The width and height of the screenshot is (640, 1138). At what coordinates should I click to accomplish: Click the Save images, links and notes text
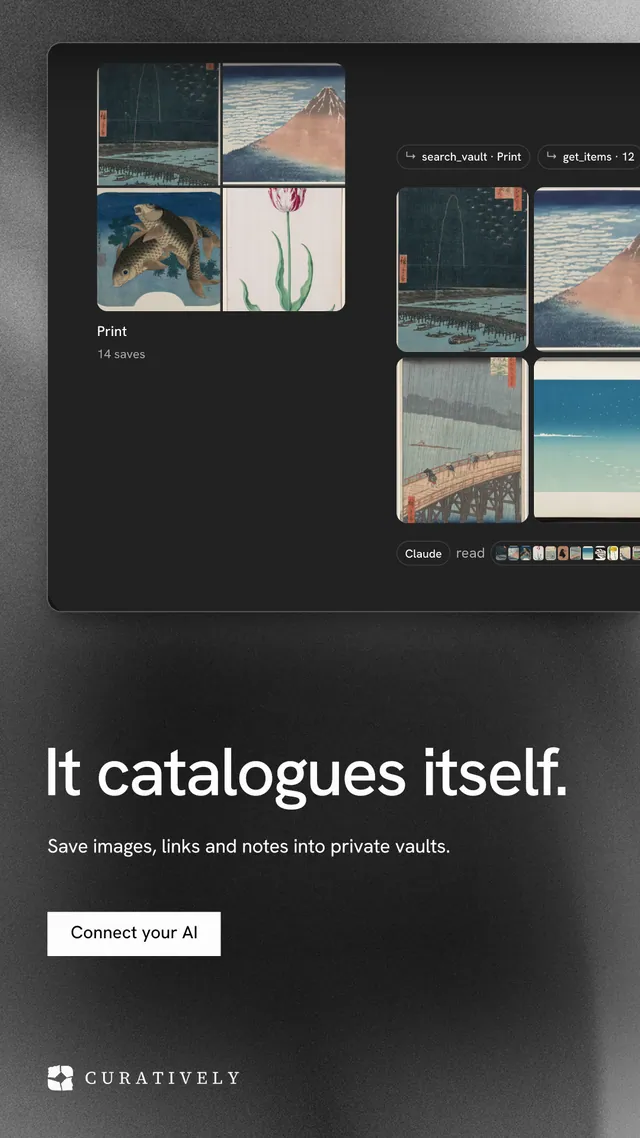pos(249,846)
